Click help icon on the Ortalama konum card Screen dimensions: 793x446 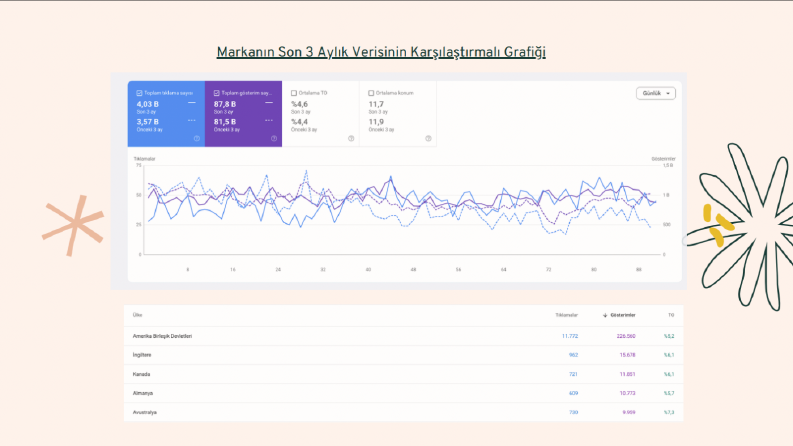click(x=428, y=139)
